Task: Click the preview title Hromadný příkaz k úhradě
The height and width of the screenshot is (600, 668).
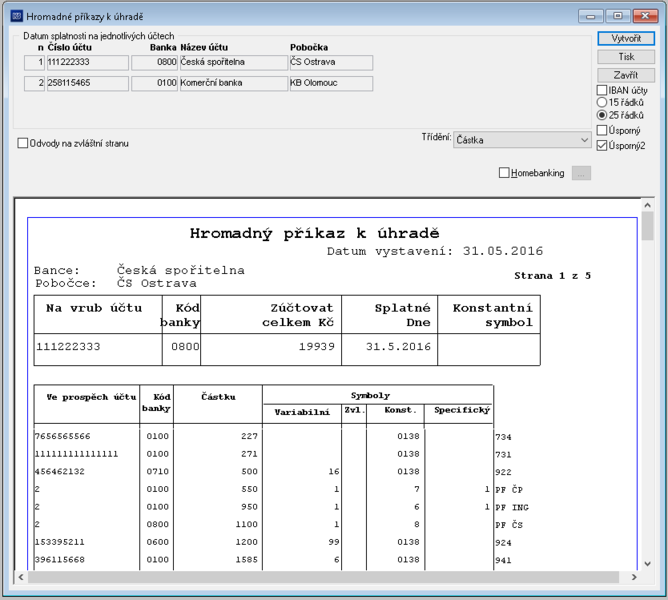Action: [x=314, y=234]
